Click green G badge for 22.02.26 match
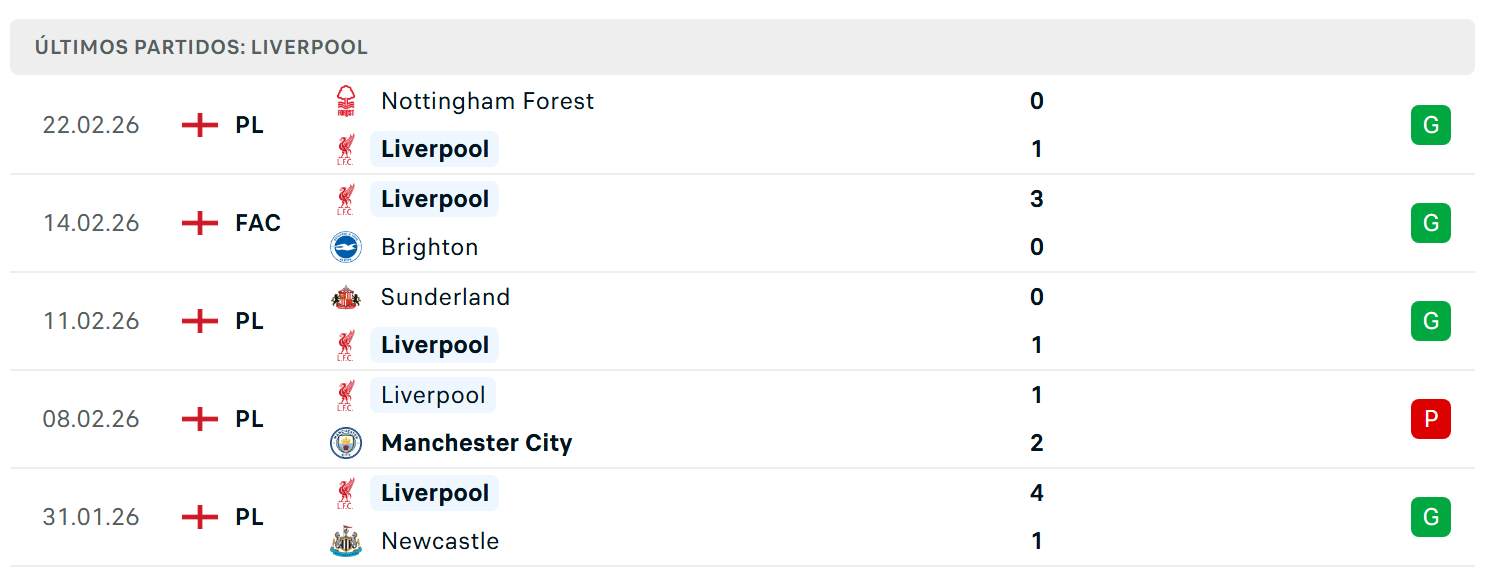Screen dimensions: 1490x583 (x=1431, y=125)
